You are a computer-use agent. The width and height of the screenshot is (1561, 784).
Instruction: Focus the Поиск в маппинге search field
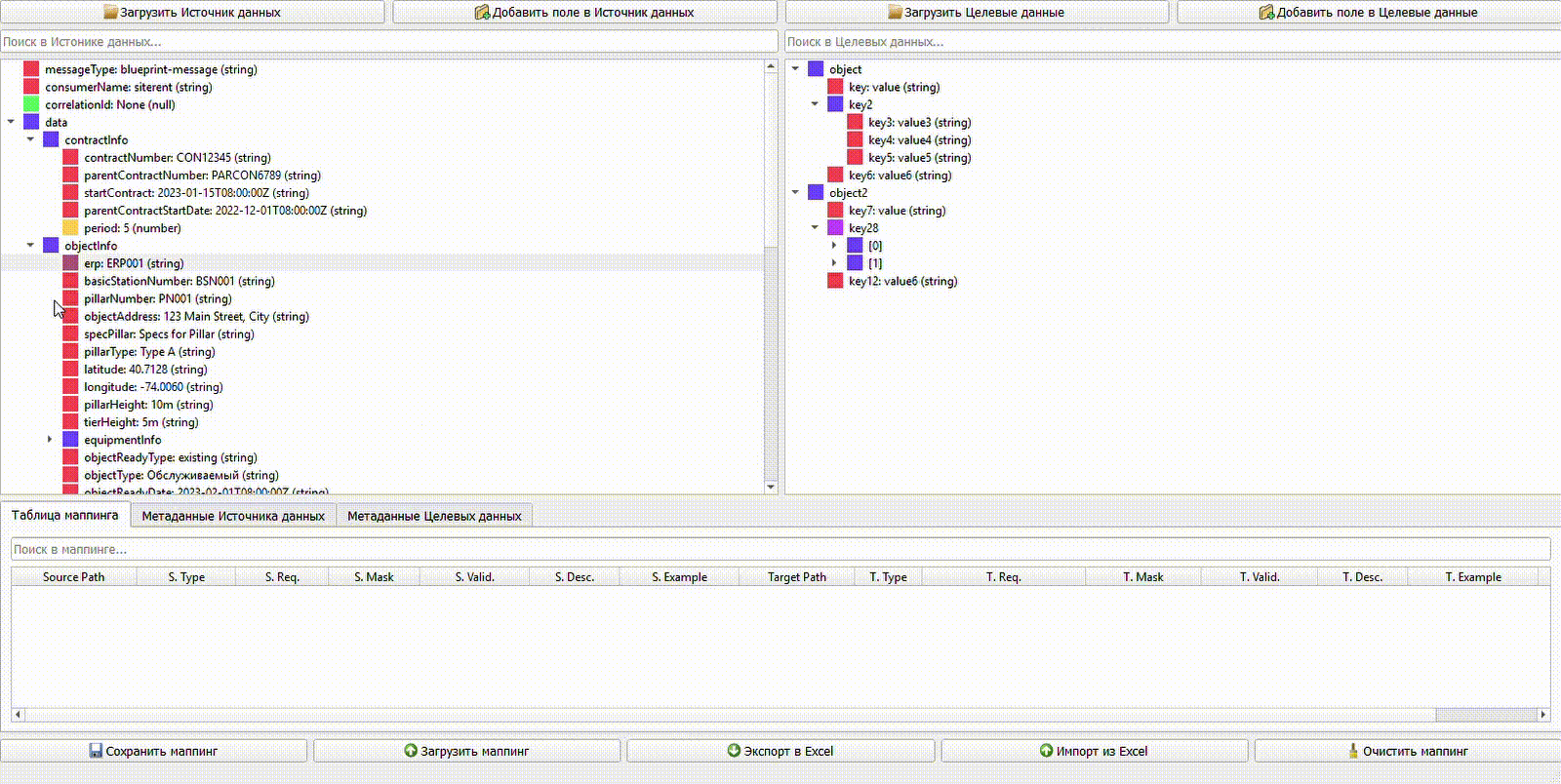pos(780,549)
